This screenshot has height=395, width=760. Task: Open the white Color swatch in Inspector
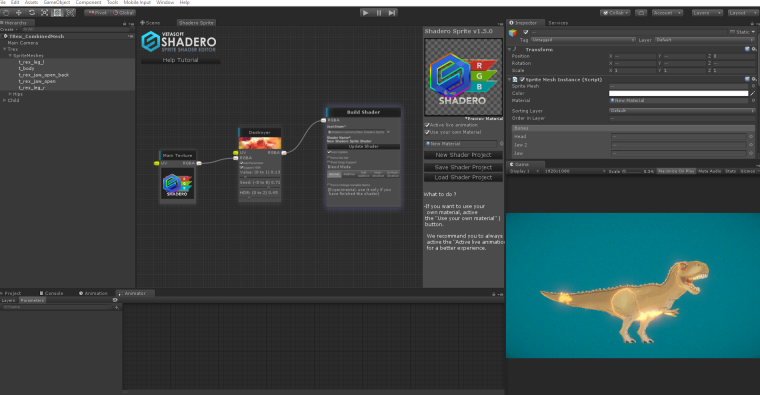pos(678,93)
